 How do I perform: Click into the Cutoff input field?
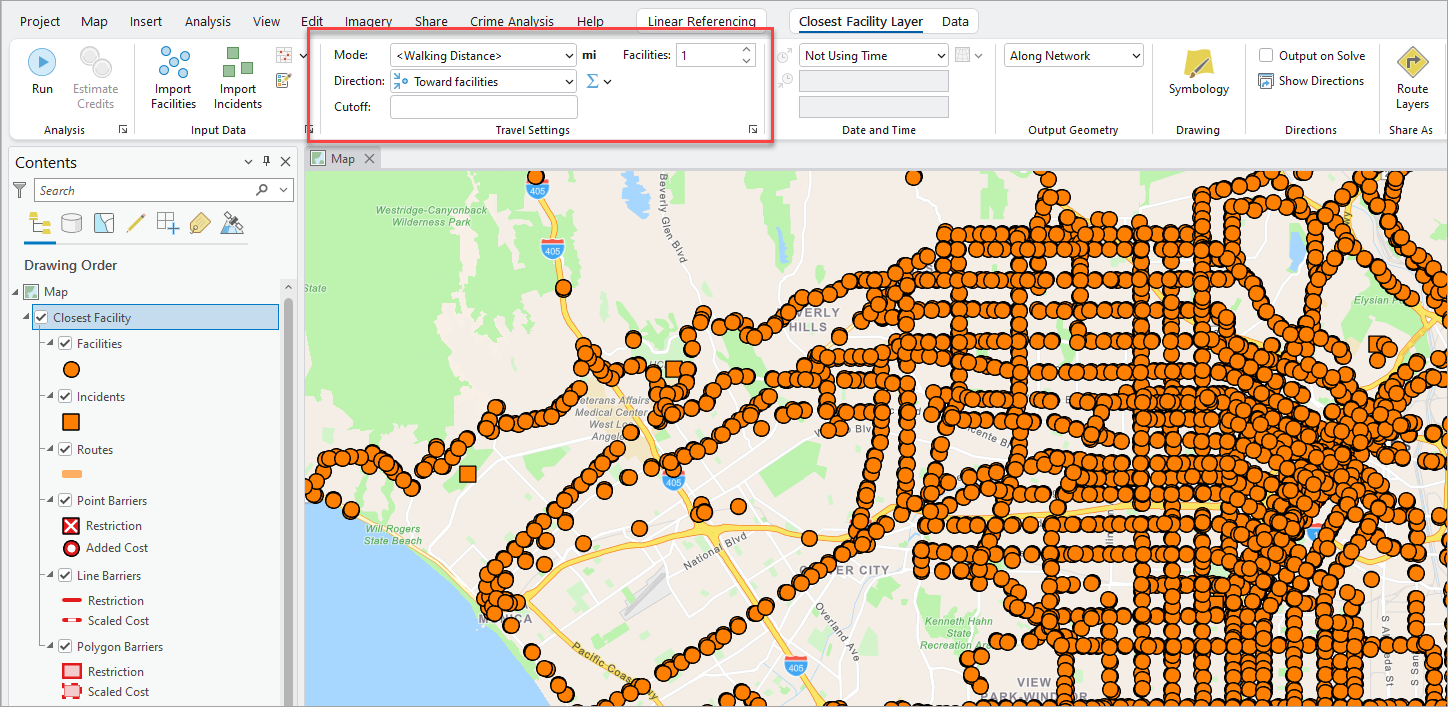pyautogui.click(x=484, y=107)
